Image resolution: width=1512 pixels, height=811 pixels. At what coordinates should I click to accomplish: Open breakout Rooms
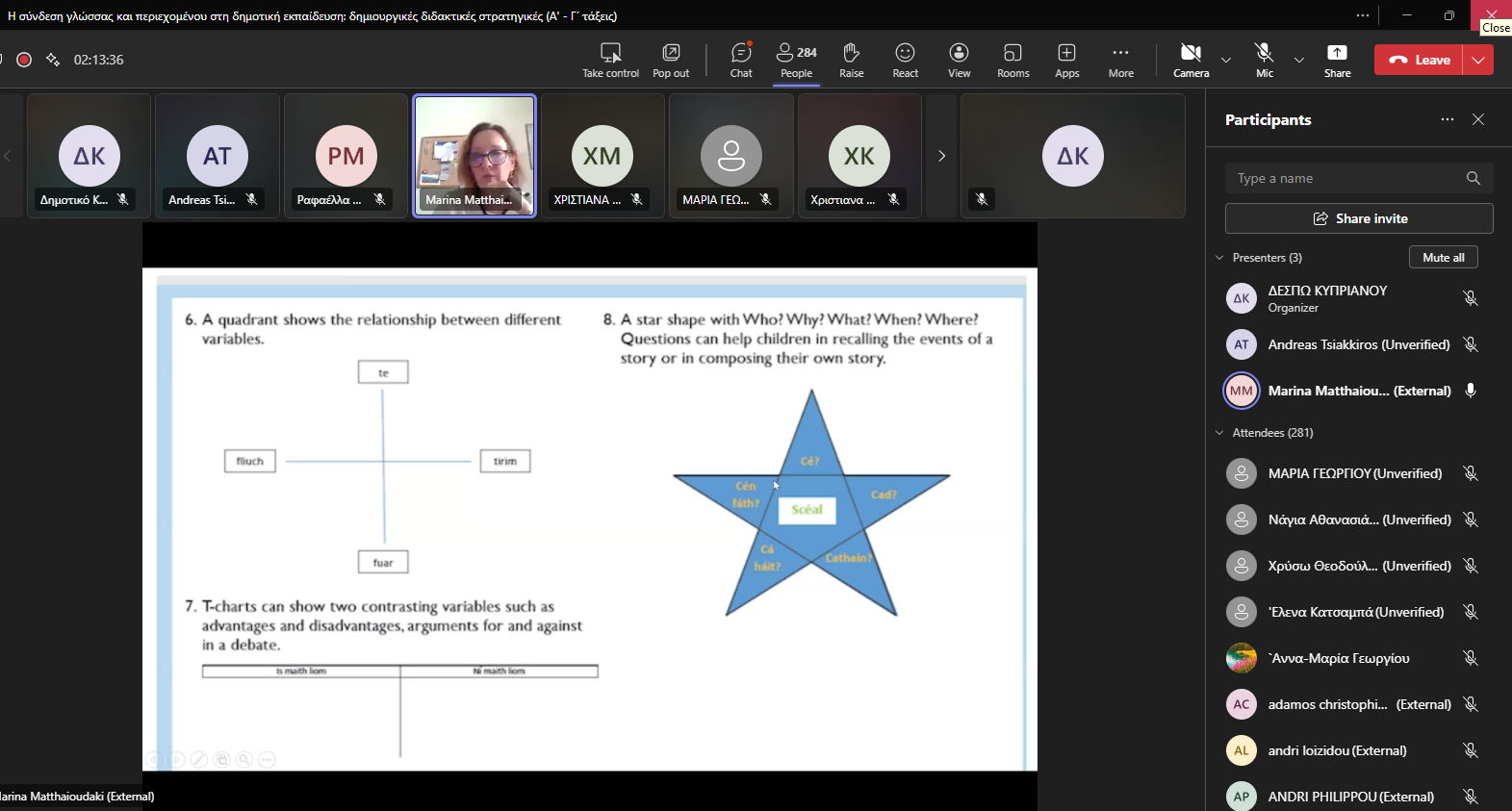[x=1012, y=60]
